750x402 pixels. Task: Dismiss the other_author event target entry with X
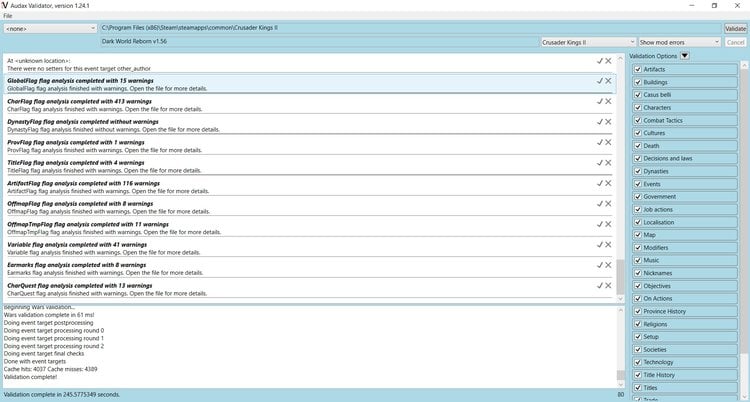click(608, 61)
